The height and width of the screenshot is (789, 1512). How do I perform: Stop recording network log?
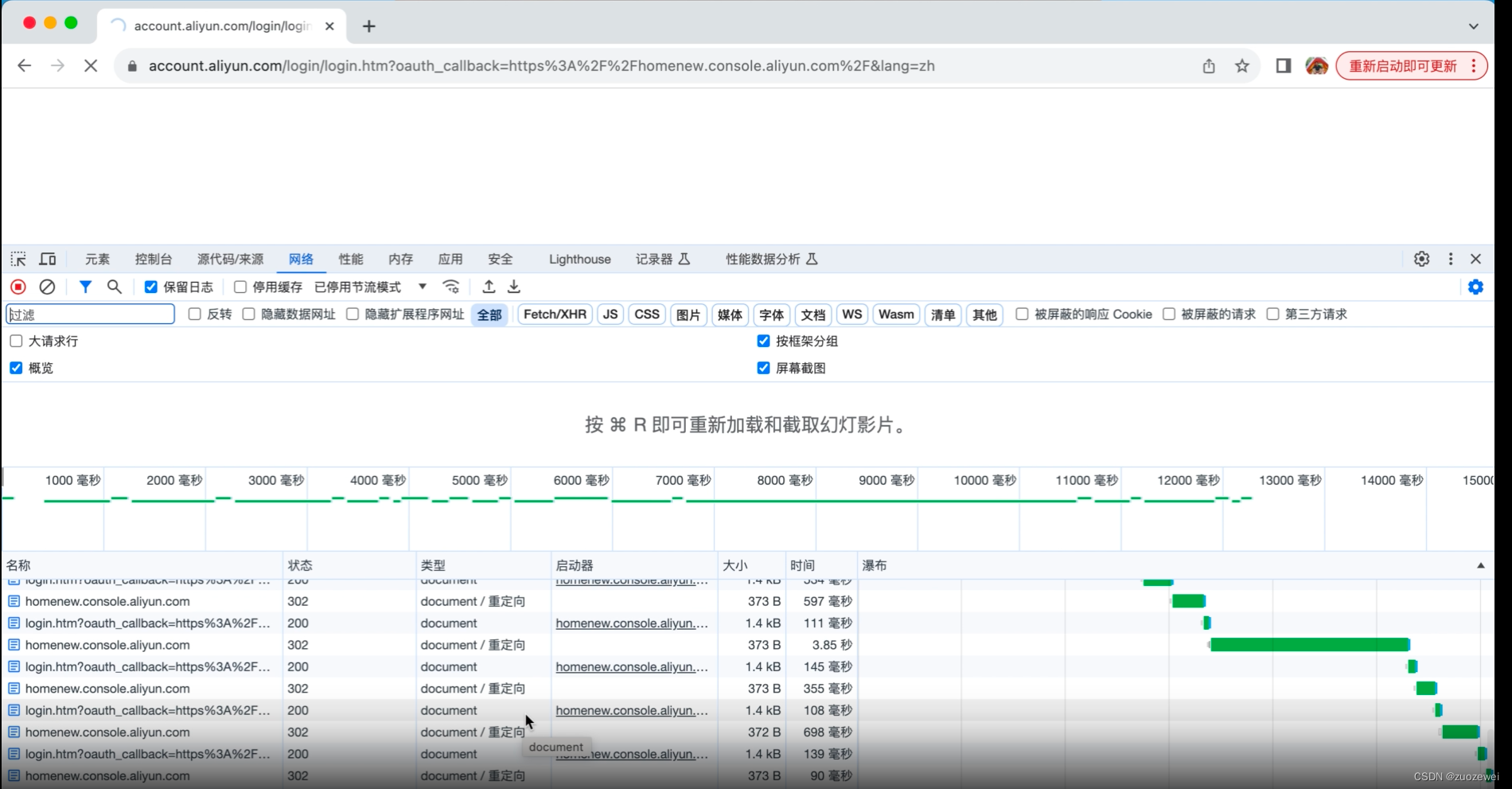(x=18, y=287)
